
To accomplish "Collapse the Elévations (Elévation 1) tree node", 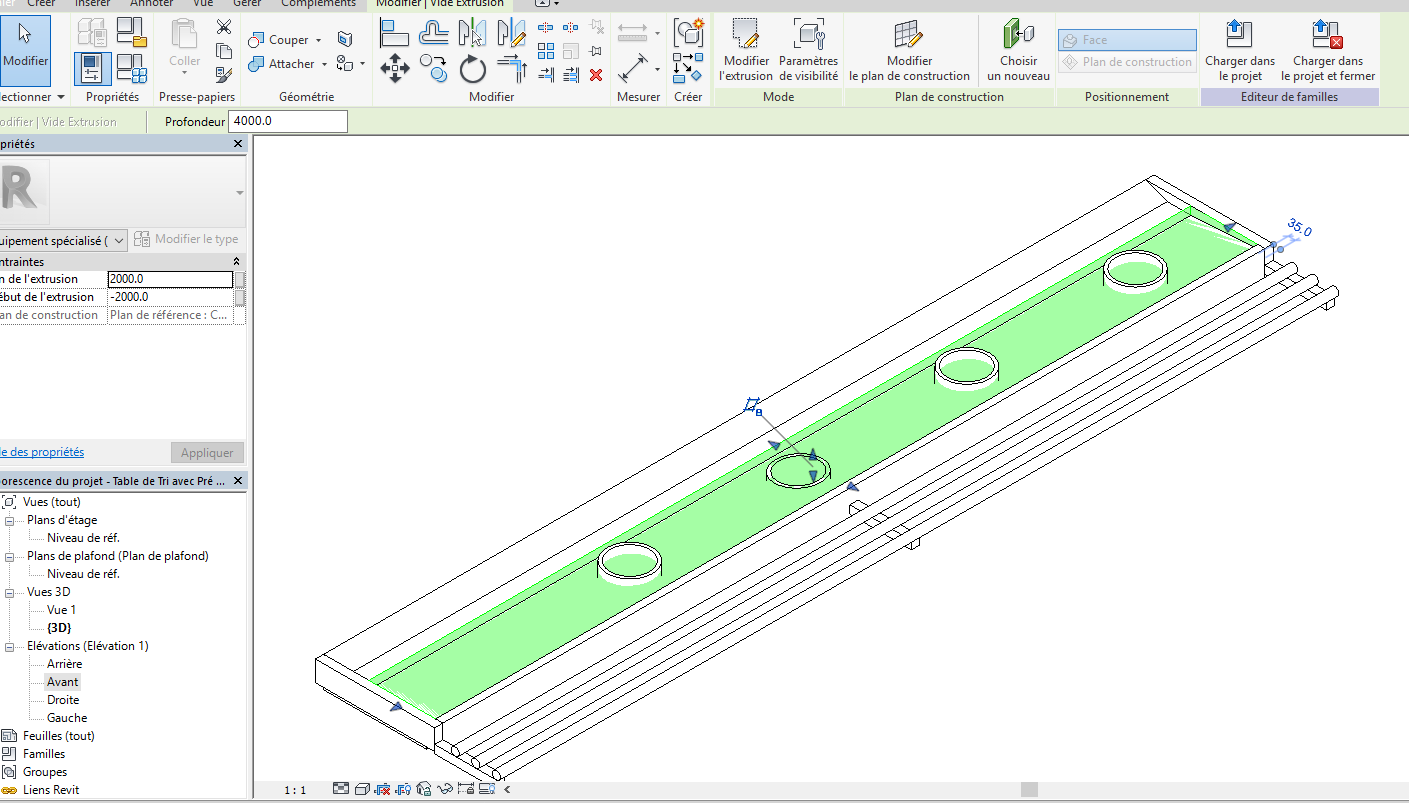I will point(10,646).
